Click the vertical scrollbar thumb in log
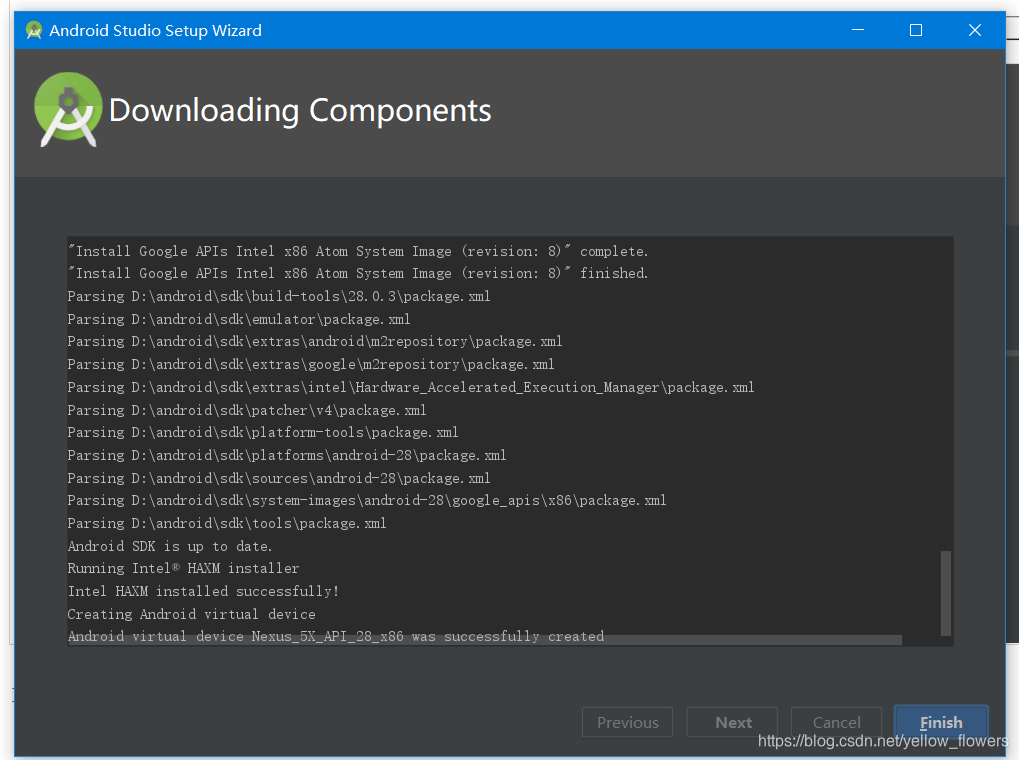 [x=946, y=593]
